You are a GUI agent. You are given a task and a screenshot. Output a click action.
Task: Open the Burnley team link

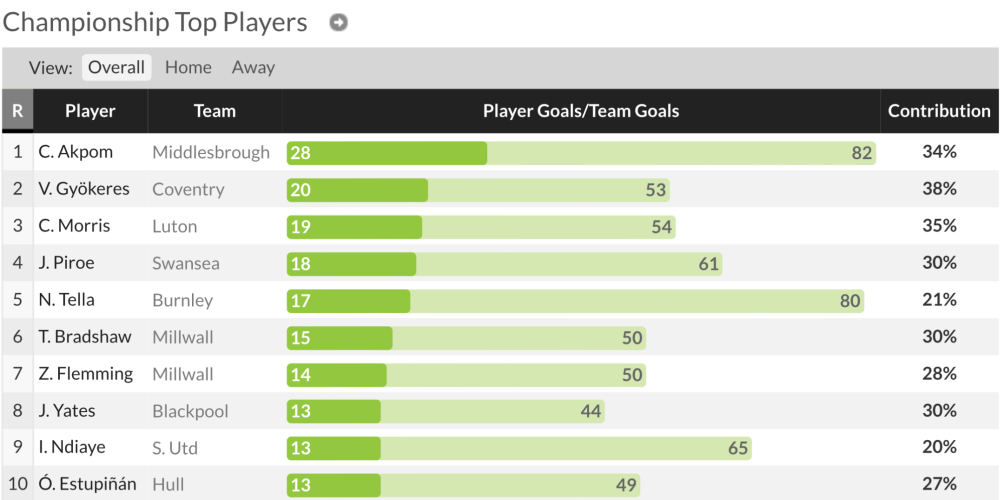point(182,300)
